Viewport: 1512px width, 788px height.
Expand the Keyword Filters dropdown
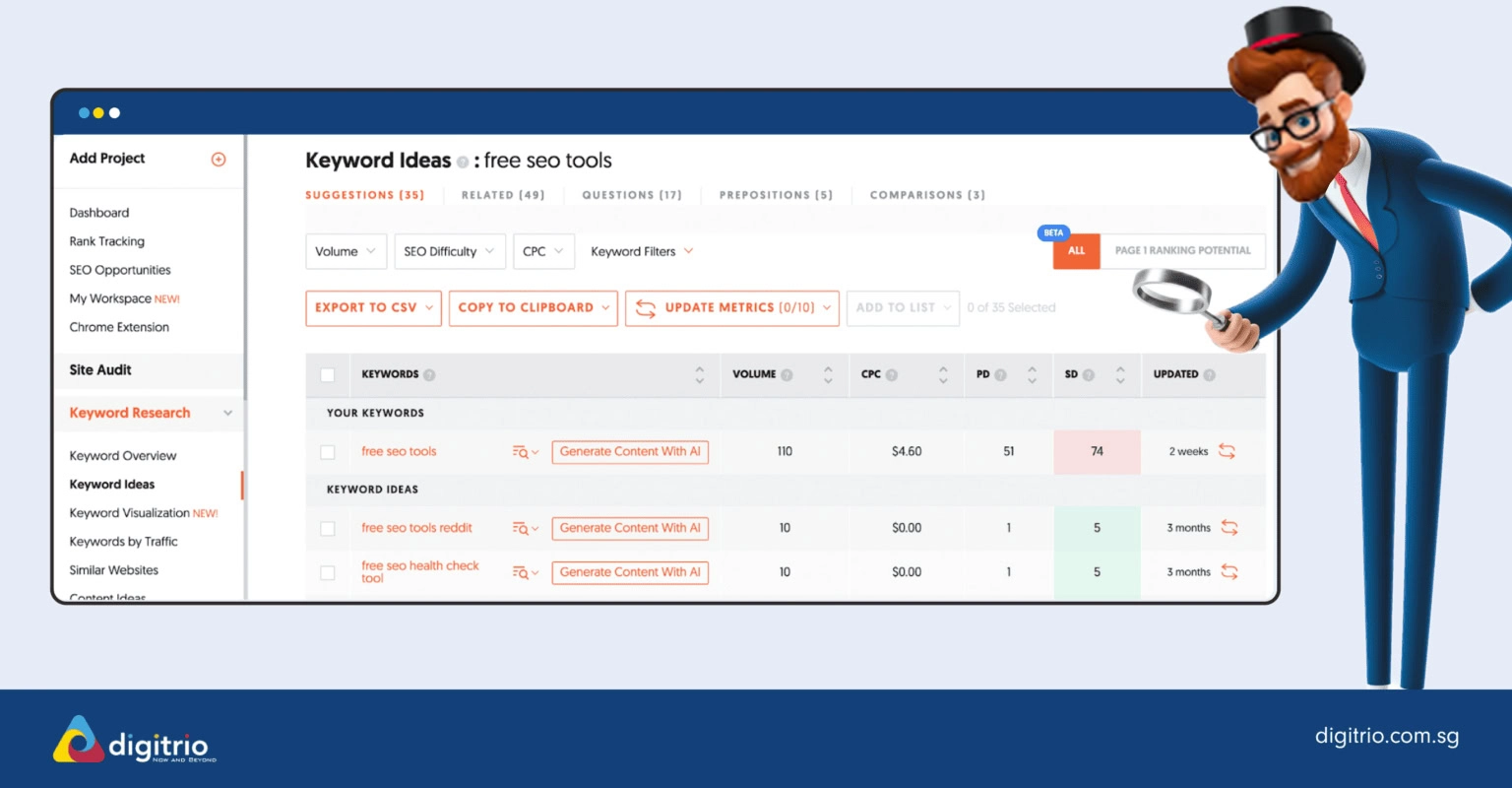point(641,251)
